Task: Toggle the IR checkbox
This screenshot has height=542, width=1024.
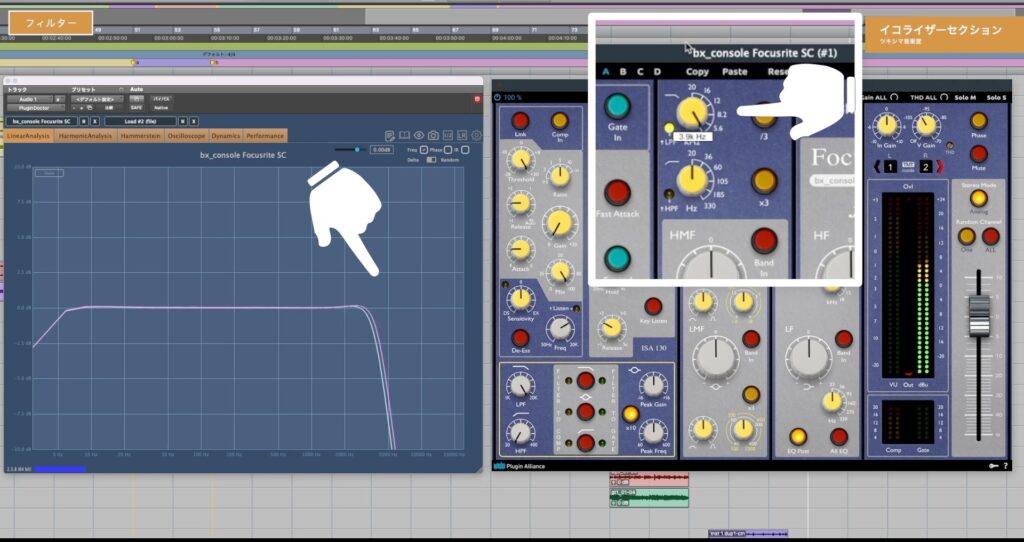Action: [x=465, y=150]
